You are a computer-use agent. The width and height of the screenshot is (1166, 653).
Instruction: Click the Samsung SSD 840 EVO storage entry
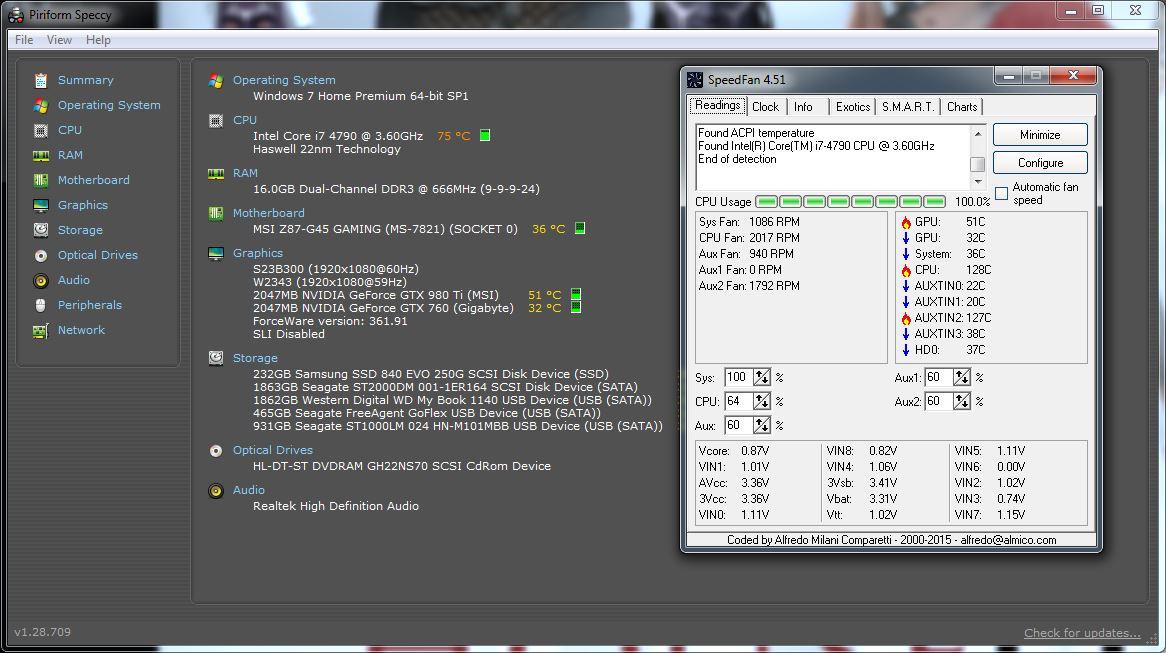(431, 374)
